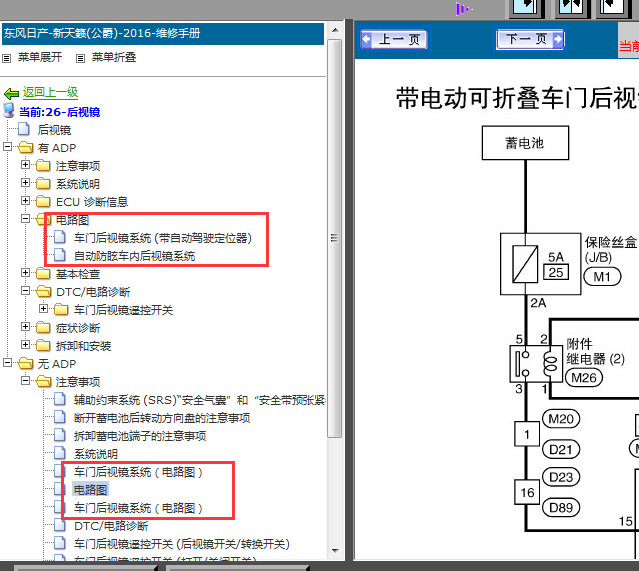Viewport: 639px width, 571px height.
Task: Click the 东风日产-新天籁(公爵)-2016-维修手册 title bar
Action: tap(163, 33)
